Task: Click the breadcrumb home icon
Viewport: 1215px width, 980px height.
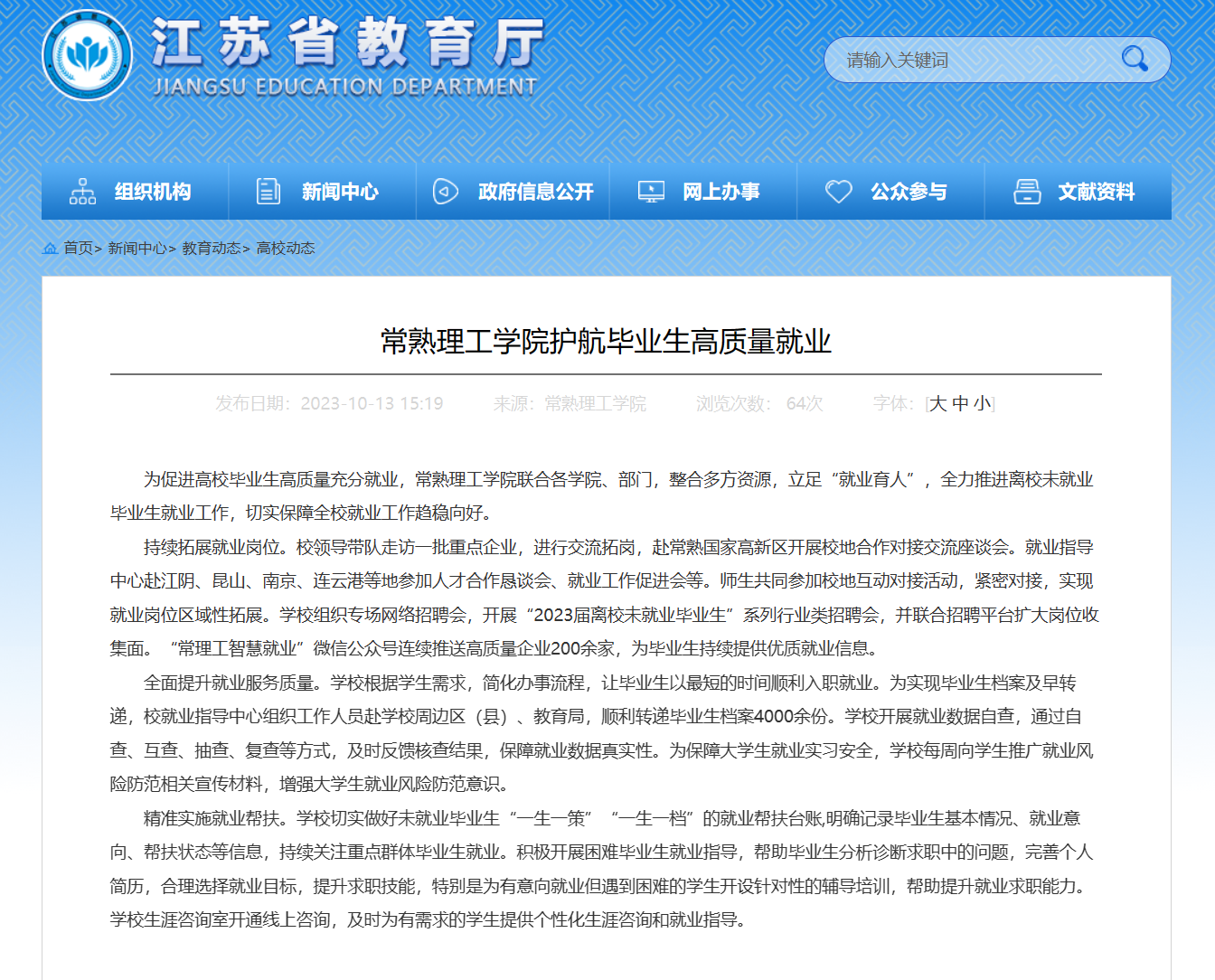Action: point(51,248)
